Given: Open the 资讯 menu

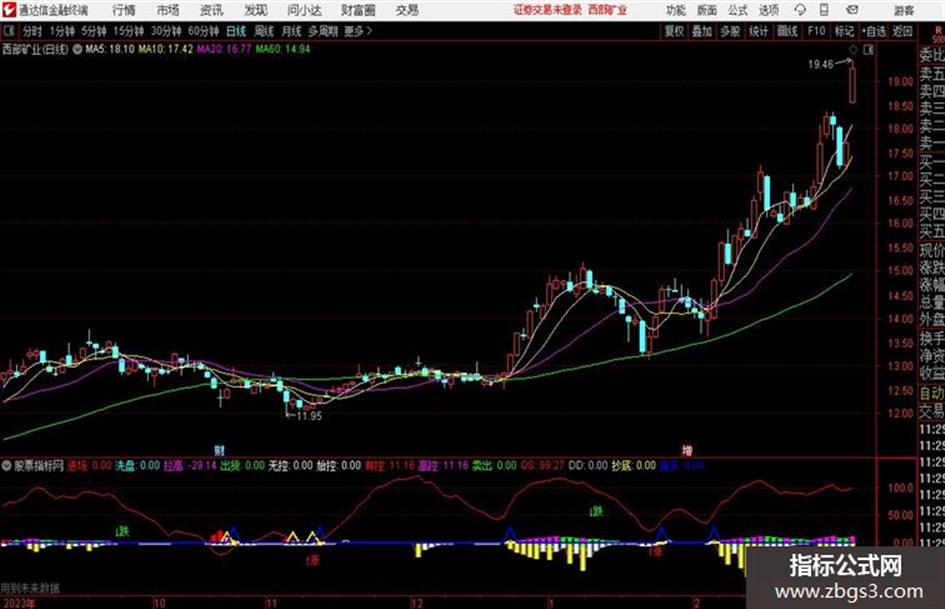Looking at the screenshot, I should 212,10.
